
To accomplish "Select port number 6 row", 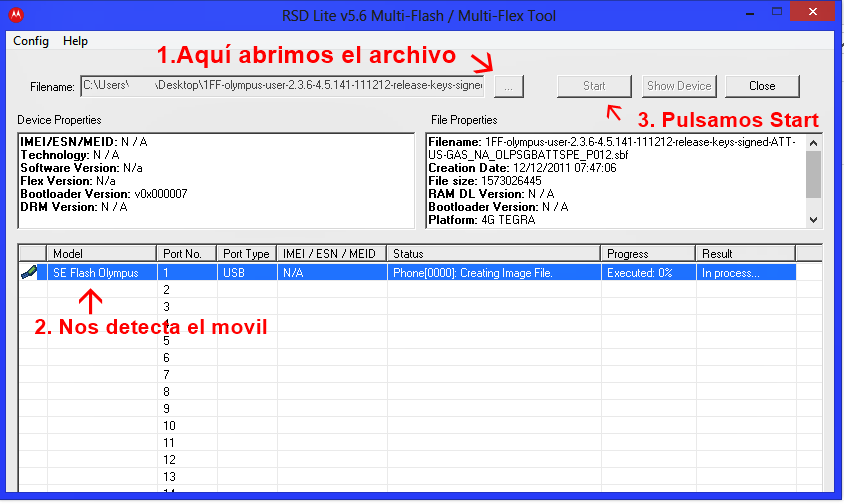I will [x=420, y=358].
